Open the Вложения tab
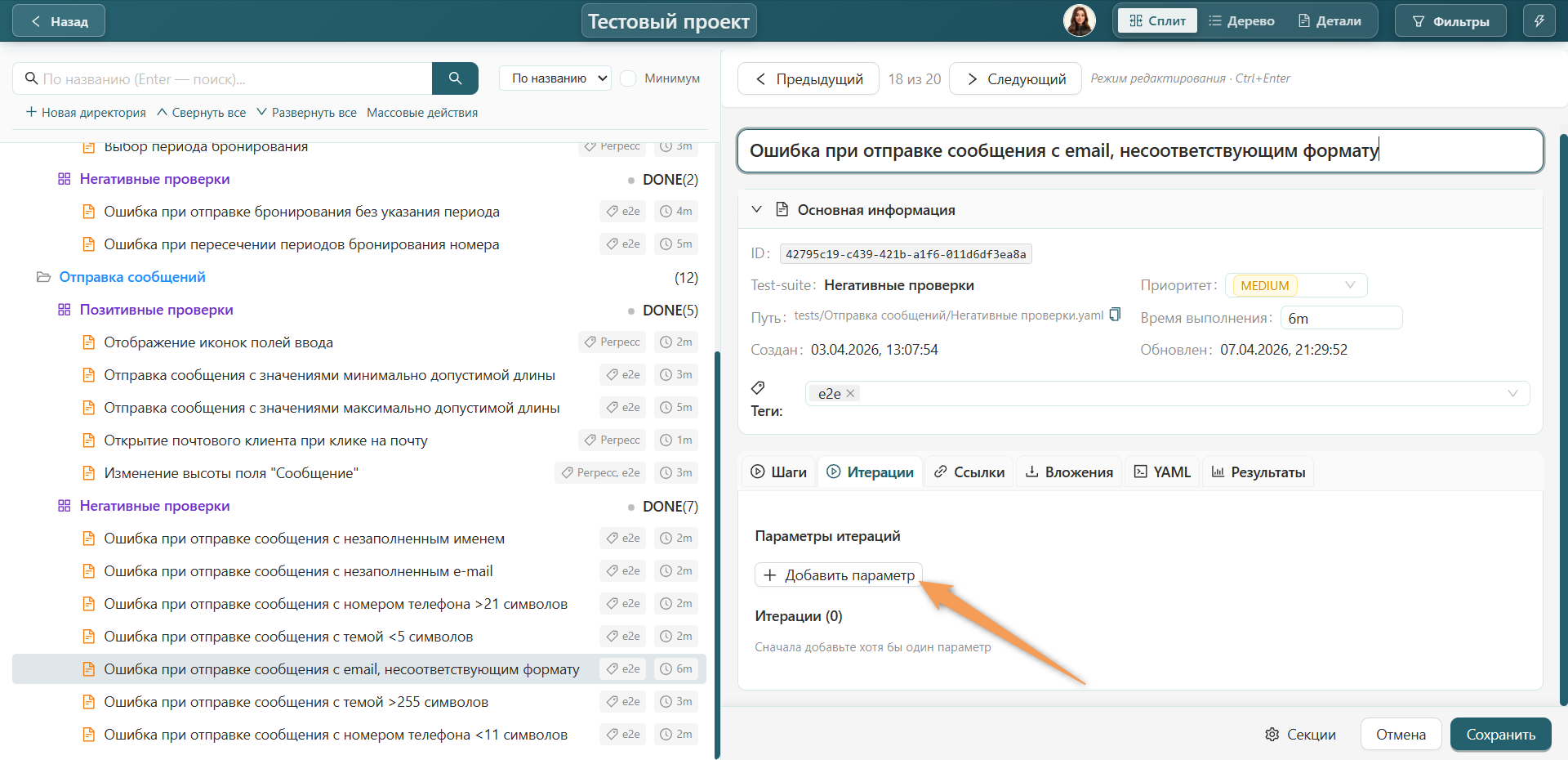 1069,472
